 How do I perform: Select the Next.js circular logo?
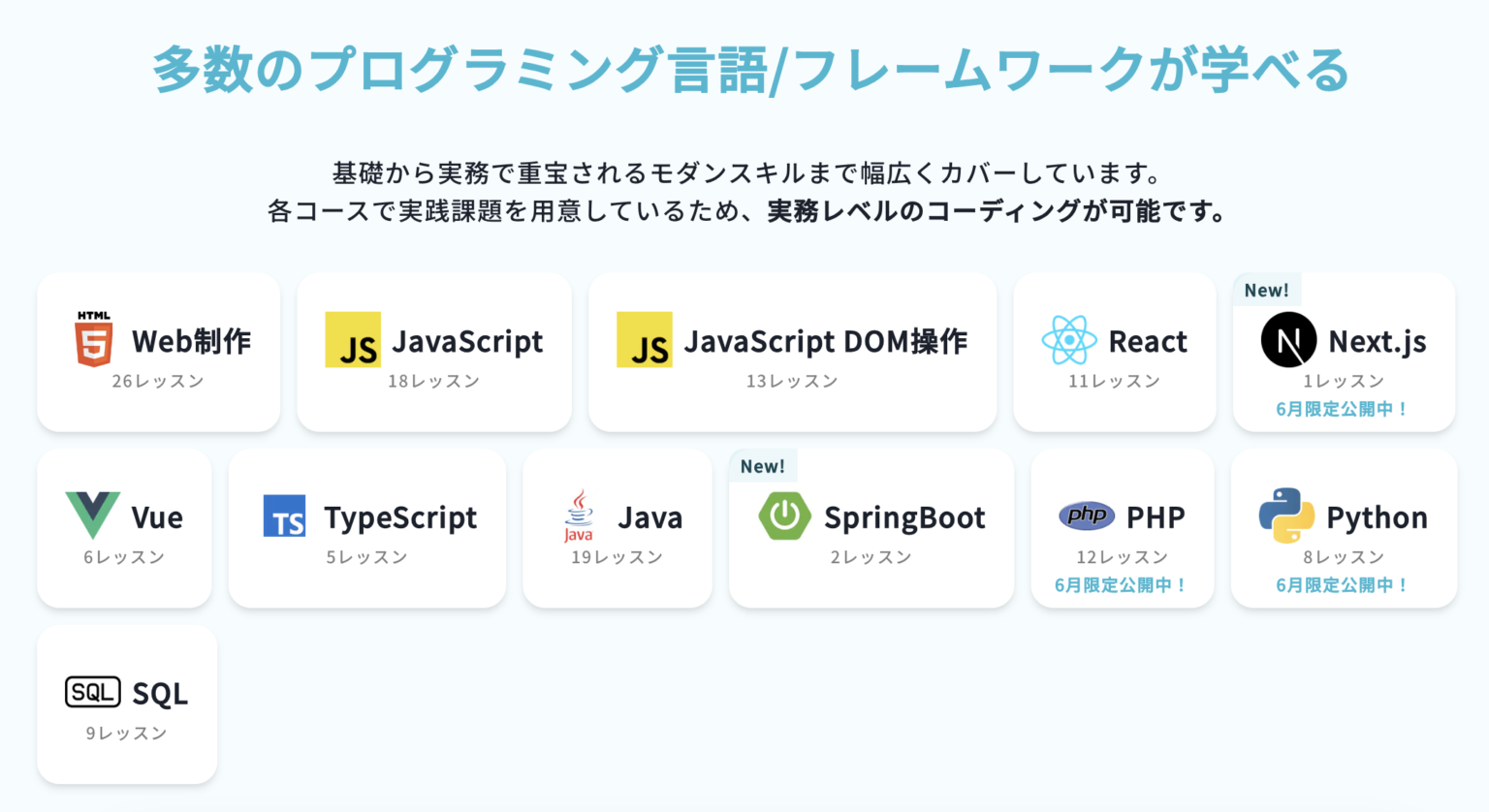pyautogui.click(x=1289, y=341)
